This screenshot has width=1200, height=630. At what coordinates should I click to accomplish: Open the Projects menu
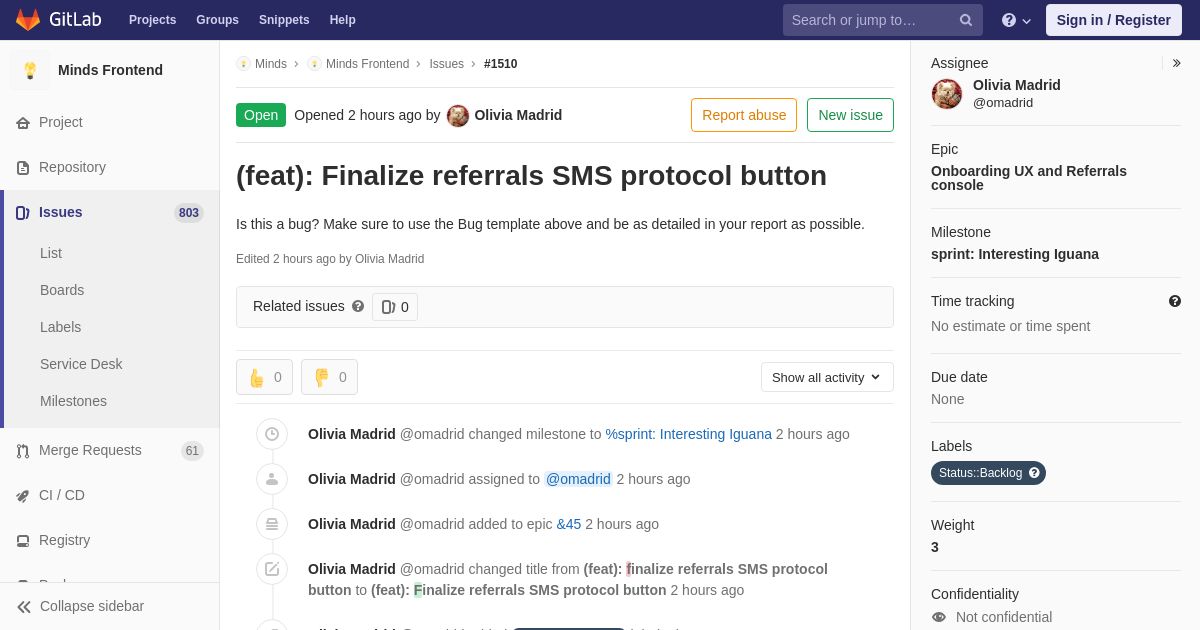click(152, 20)
